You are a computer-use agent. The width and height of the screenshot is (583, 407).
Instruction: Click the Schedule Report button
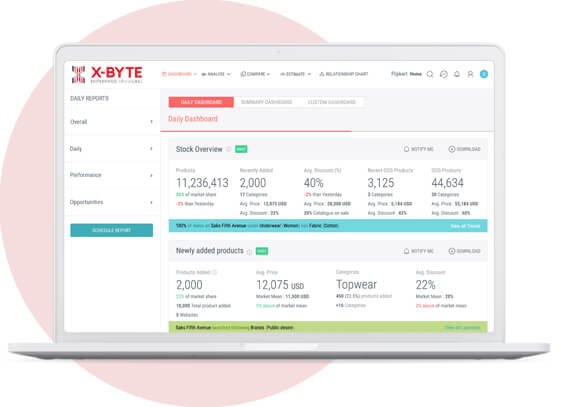coord(112,230)
